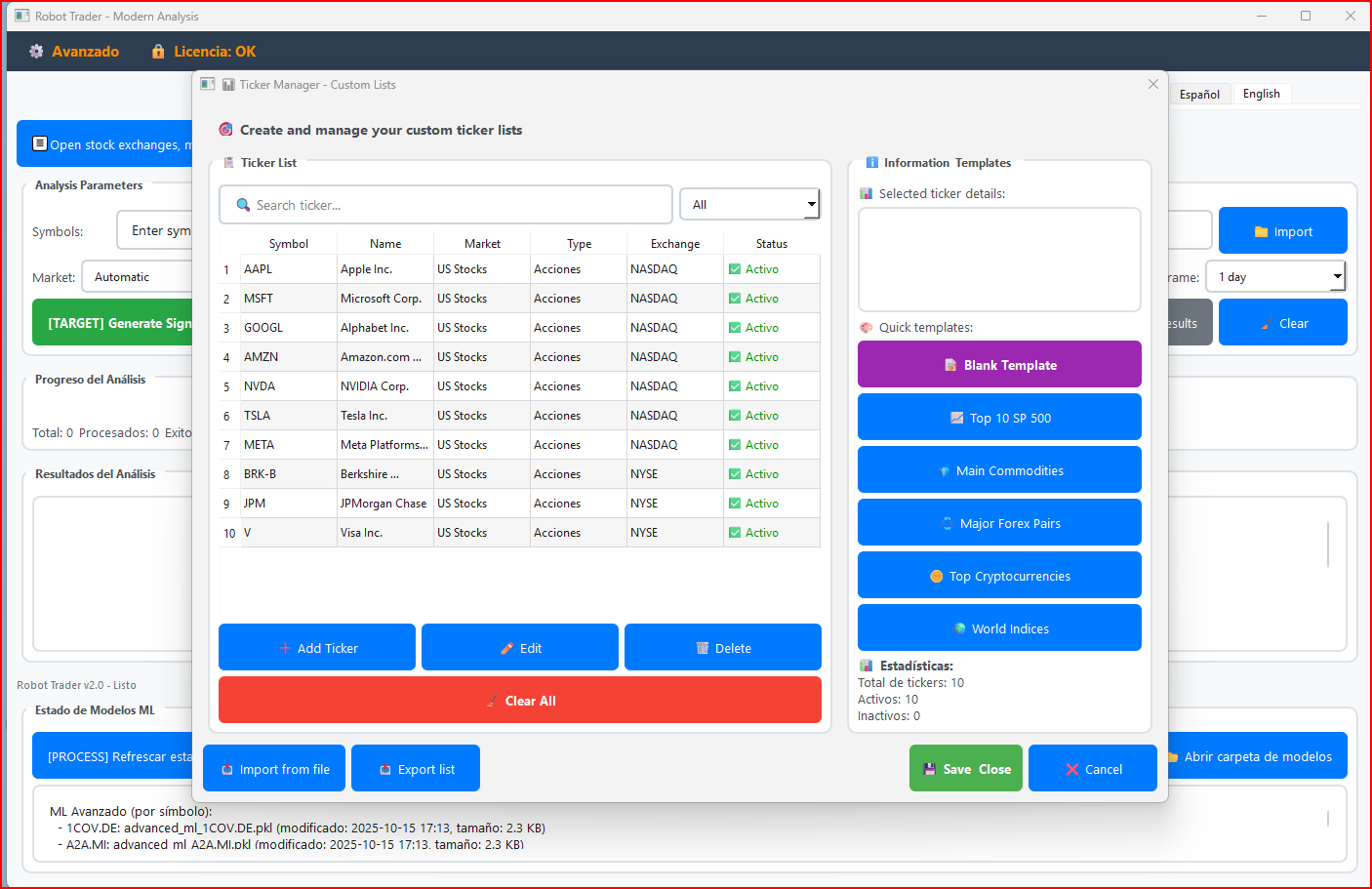Expand the Market 'Automatic' dropdown
Image resolution: width=1372 pixels, height=889 pixels.
[146, 276]
